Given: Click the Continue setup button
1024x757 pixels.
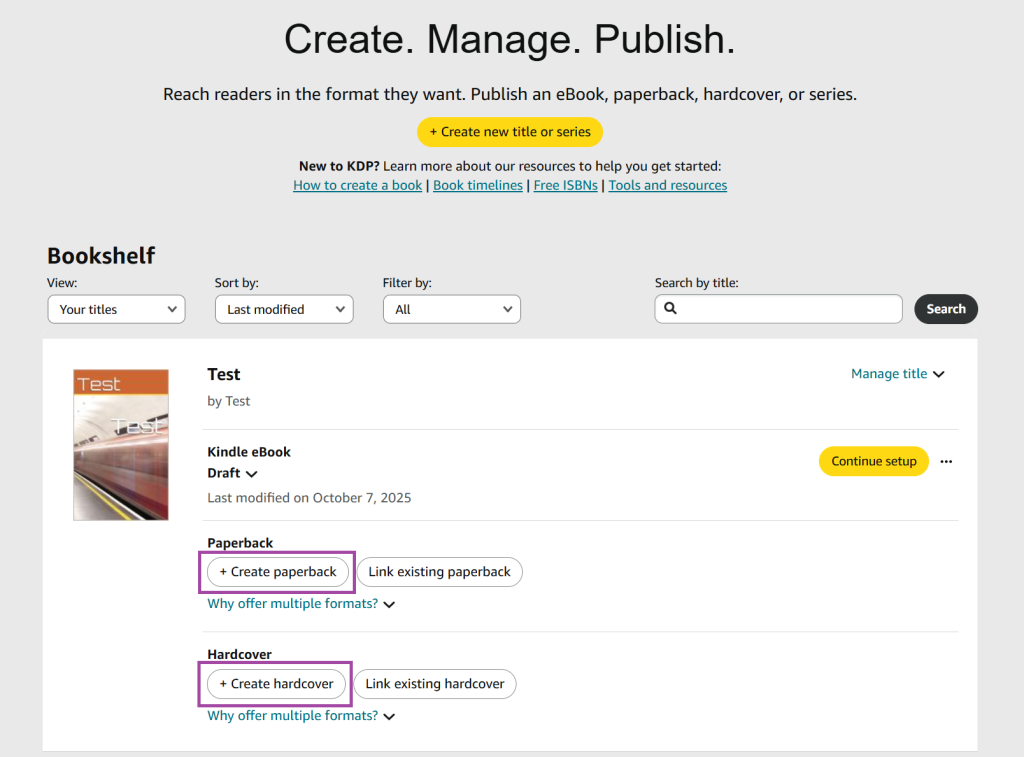Looking at the screenshot, I should click(873, 461).
